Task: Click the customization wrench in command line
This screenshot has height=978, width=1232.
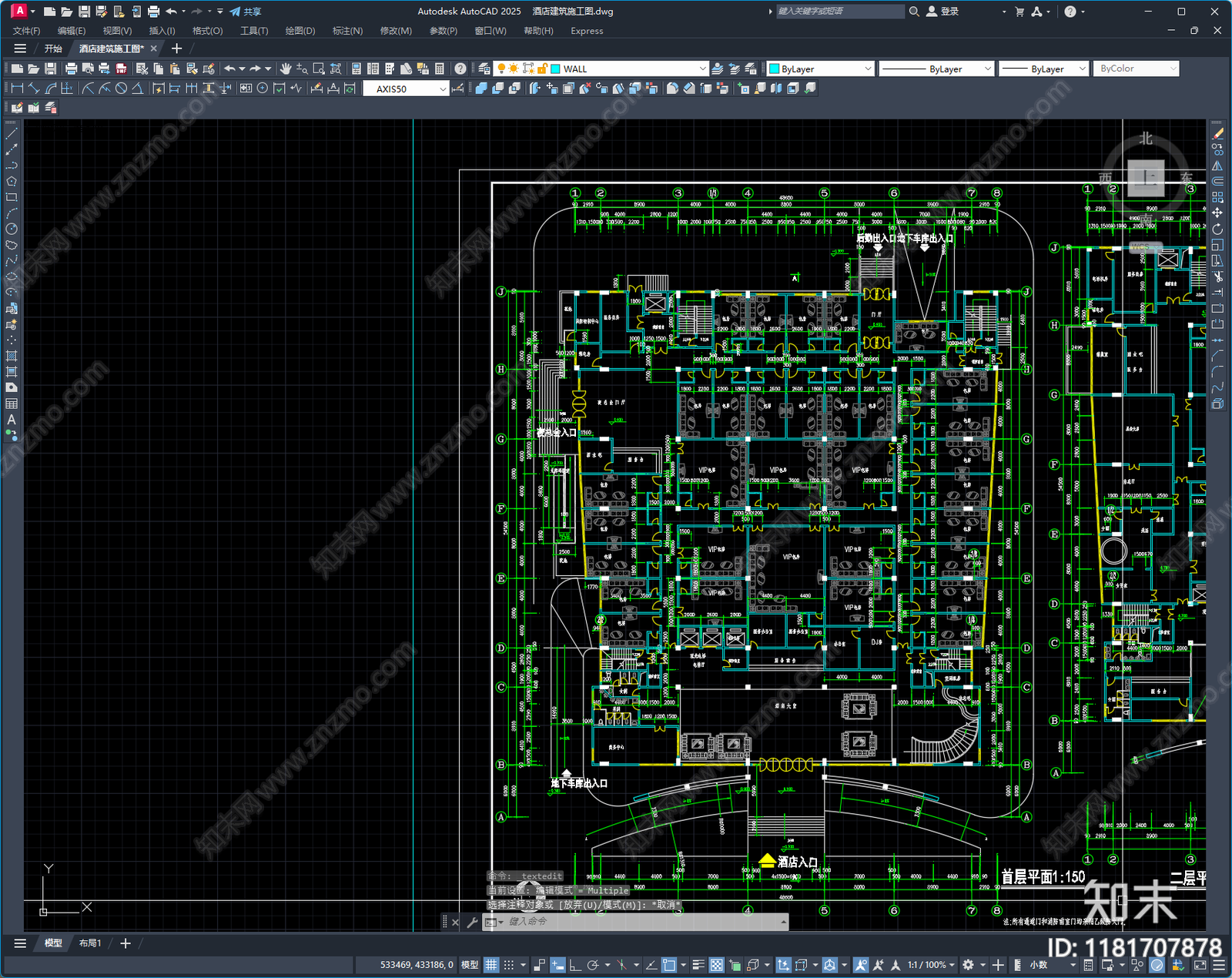Action: pyautogui.click(x=472, y=922)
